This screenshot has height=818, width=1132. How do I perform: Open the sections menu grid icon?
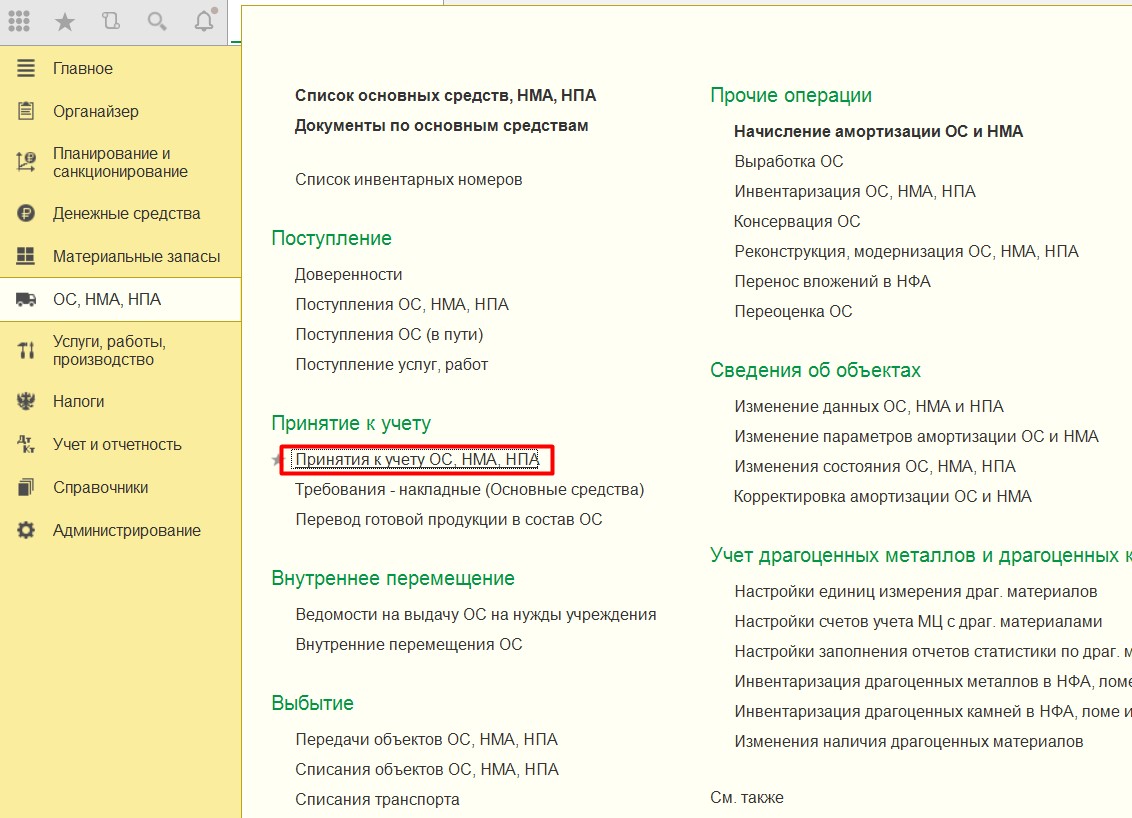[x=19, y=22]
